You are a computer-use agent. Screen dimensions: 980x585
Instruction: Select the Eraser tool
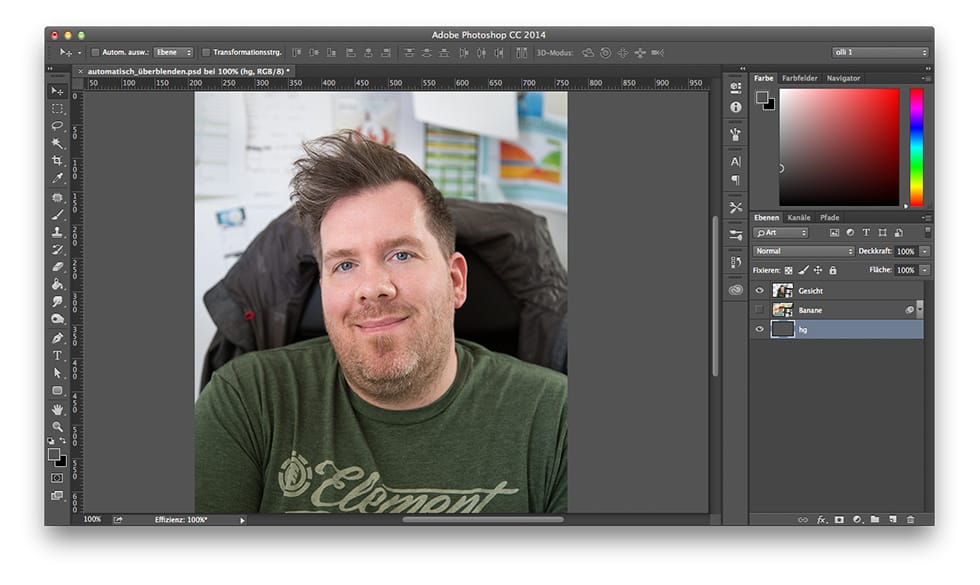coord(57,267)
